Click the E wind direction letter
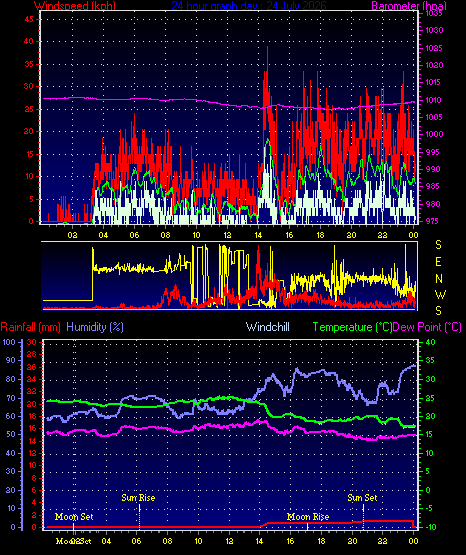Image resolution: width=466 pixels, height=555 pixels. coord(438,262)
